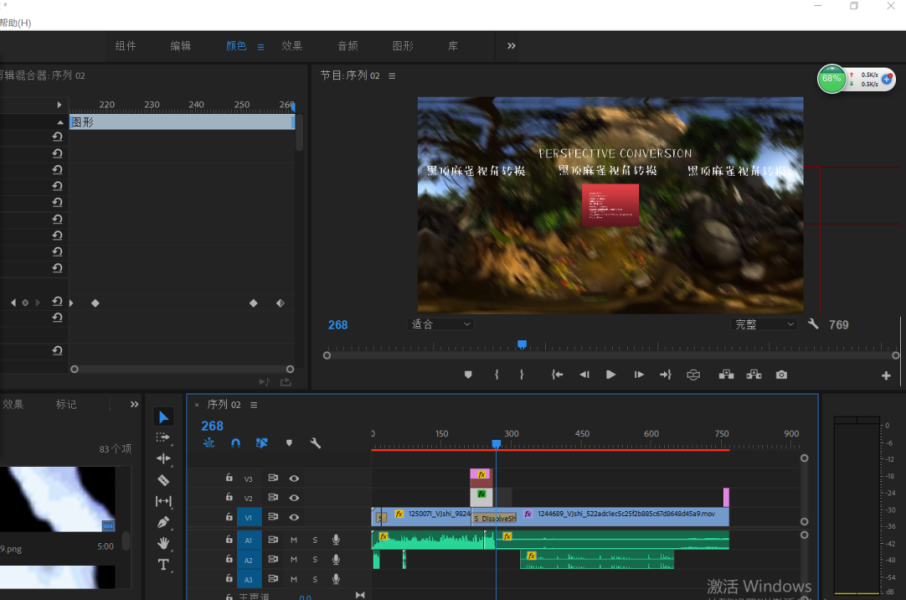Image resolution: width=906 pixels, height=600 pixels.
Task: Select the Type tool
Action: pyautogui.click(x=164, y=565)
